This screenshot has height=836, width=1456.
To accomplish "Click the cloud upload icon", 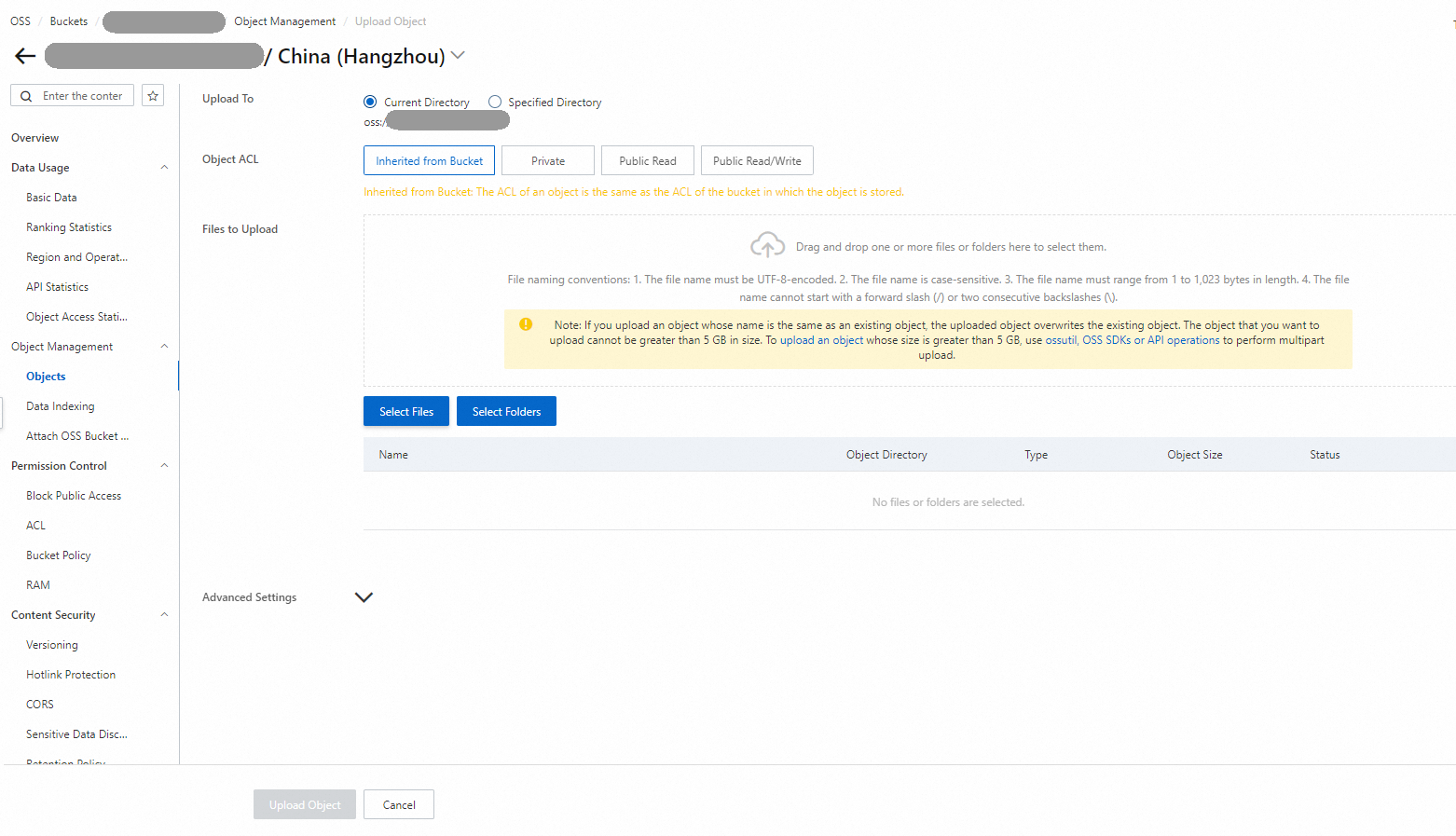I will (767, 245).
